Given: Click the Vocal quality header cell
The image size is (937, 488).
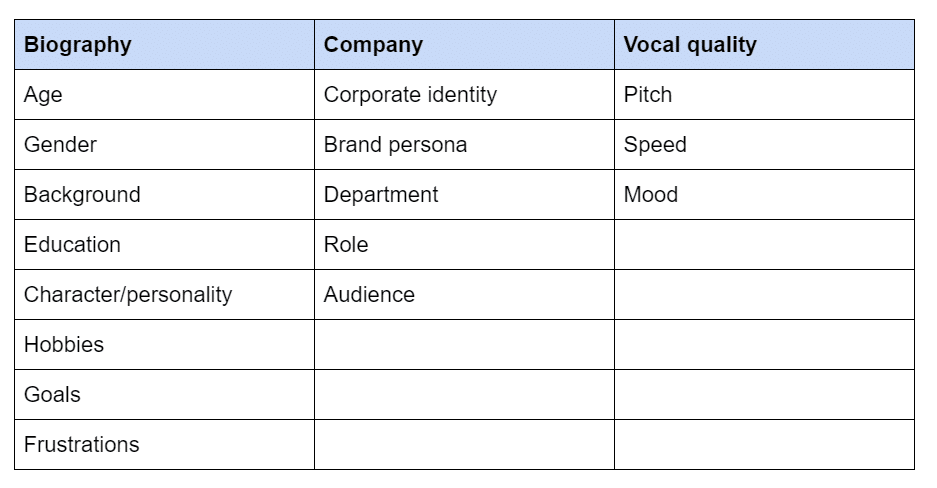Looking at the screenshot, I should (x=764, y=45).
